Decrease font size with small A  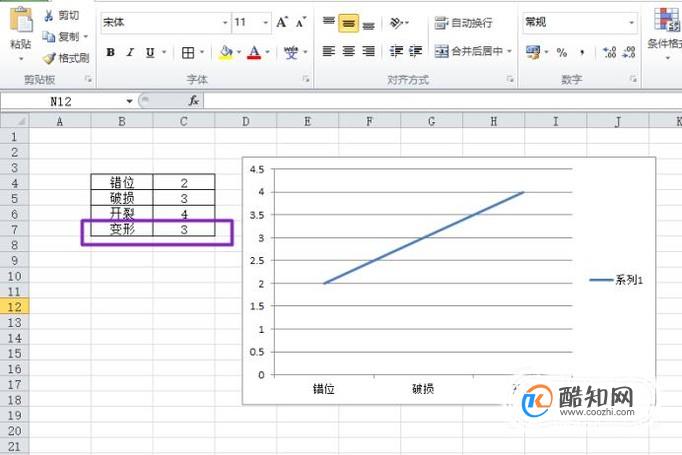[301, 22]
